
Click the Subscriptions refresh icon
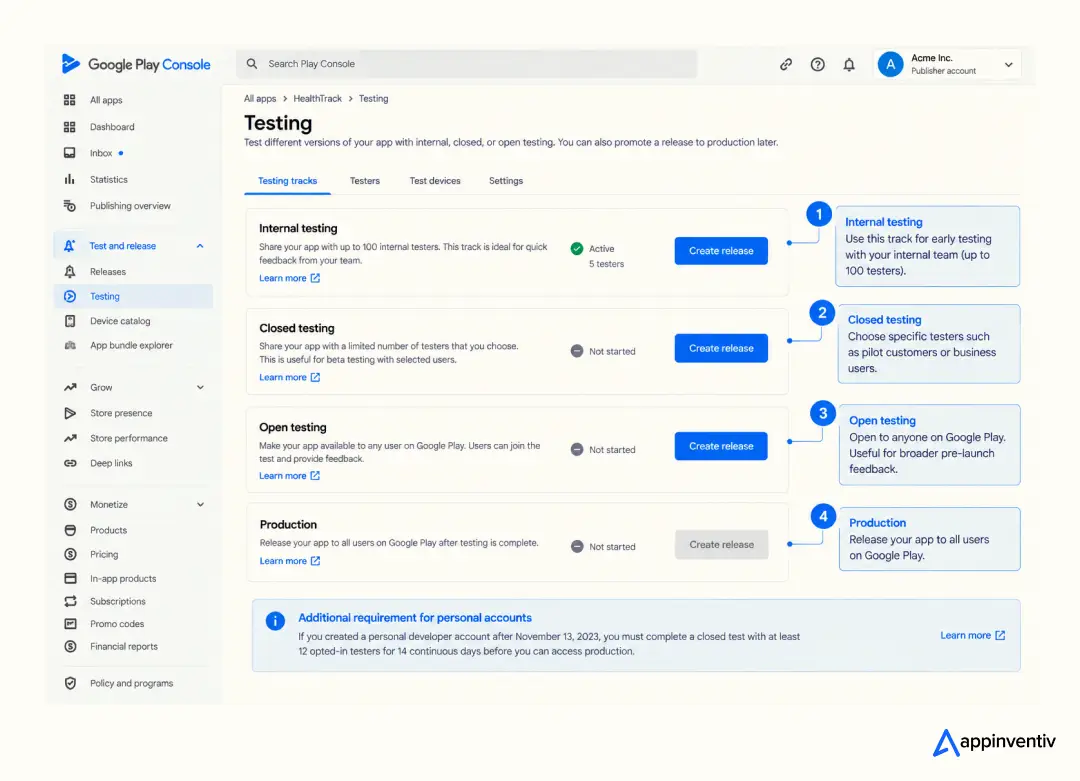tap(70, 601)
